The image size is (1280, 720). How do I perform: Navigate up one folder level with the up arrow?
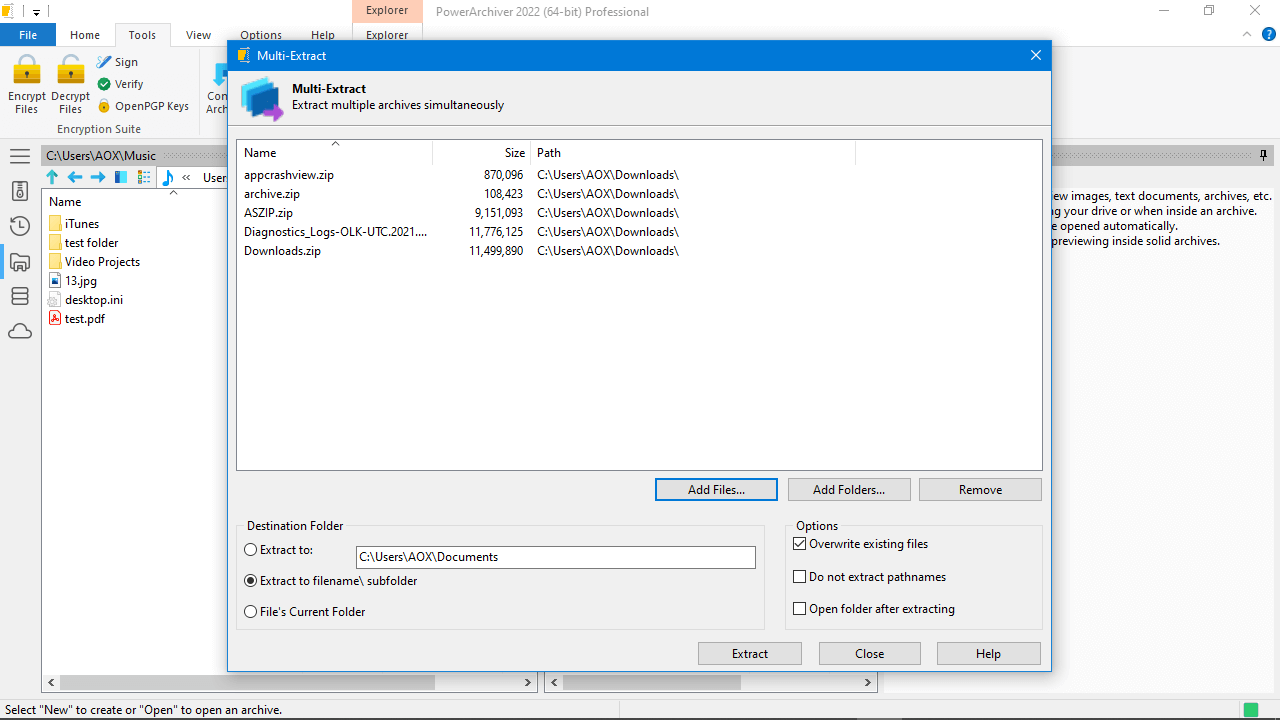coord(52,177)
